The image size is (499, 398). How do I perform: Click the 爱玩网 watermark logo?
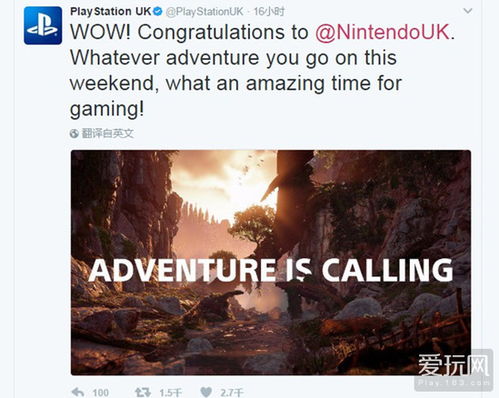(x=453, y=365)
